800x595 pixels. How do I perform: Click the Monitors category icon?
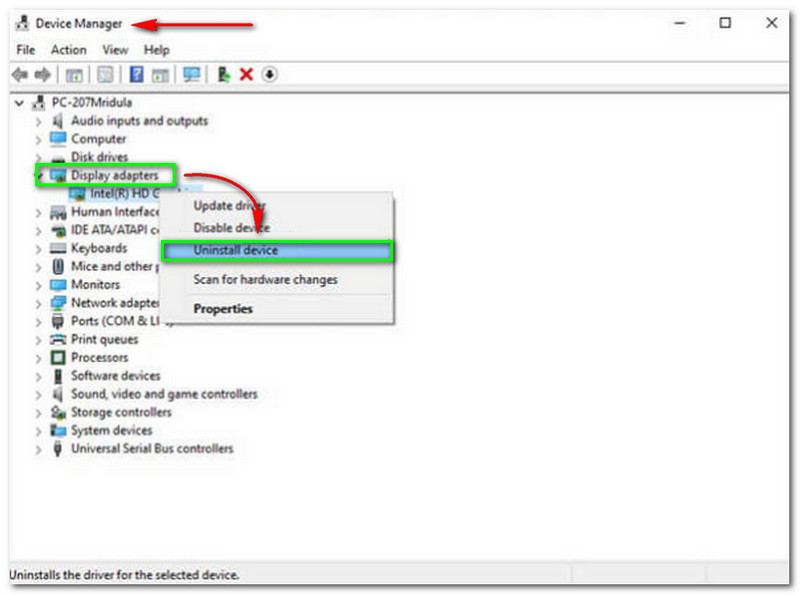click(58, 285)
